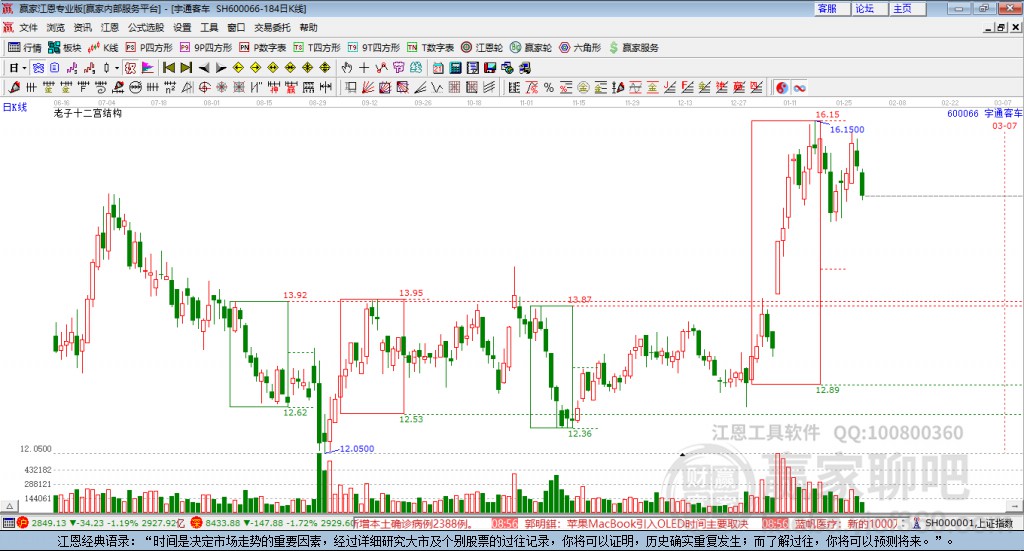
Task: Click the 日K线 label
Action: click(15, 107)
